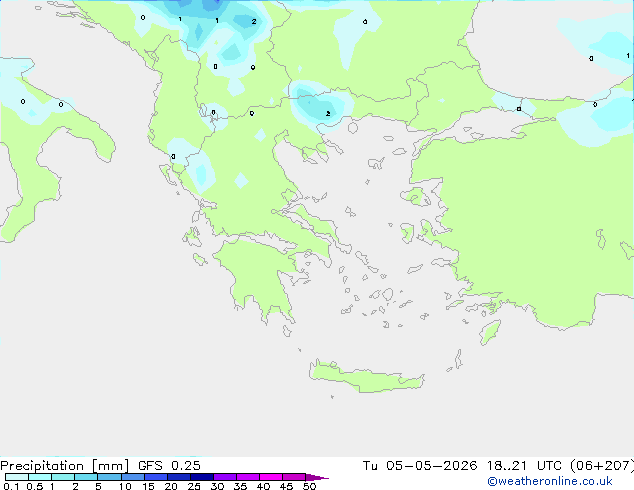Click the weatheronline.co.uk copyright link

pyautogui.click(x=550, y=481)
